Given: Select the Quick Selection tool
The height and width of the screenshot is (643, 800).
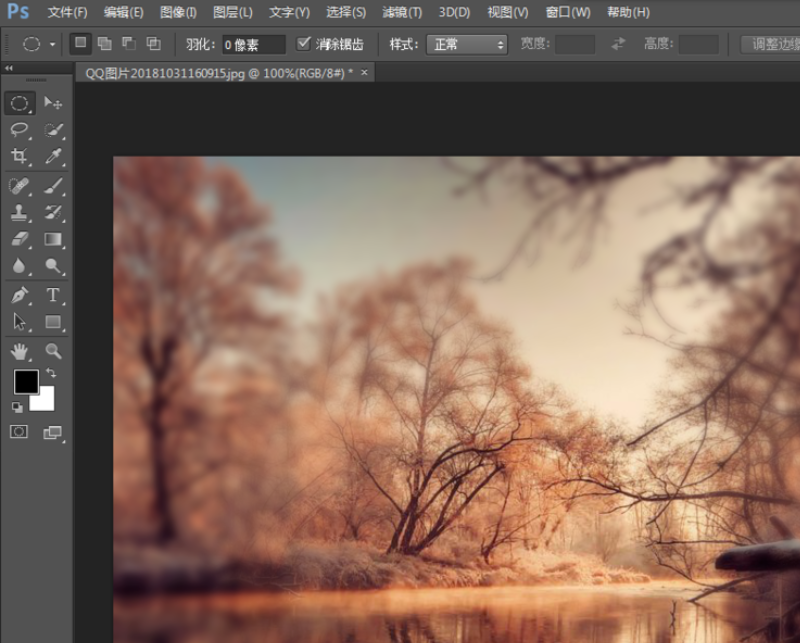Looking at the screenshot, I should (x=53, y=130).
